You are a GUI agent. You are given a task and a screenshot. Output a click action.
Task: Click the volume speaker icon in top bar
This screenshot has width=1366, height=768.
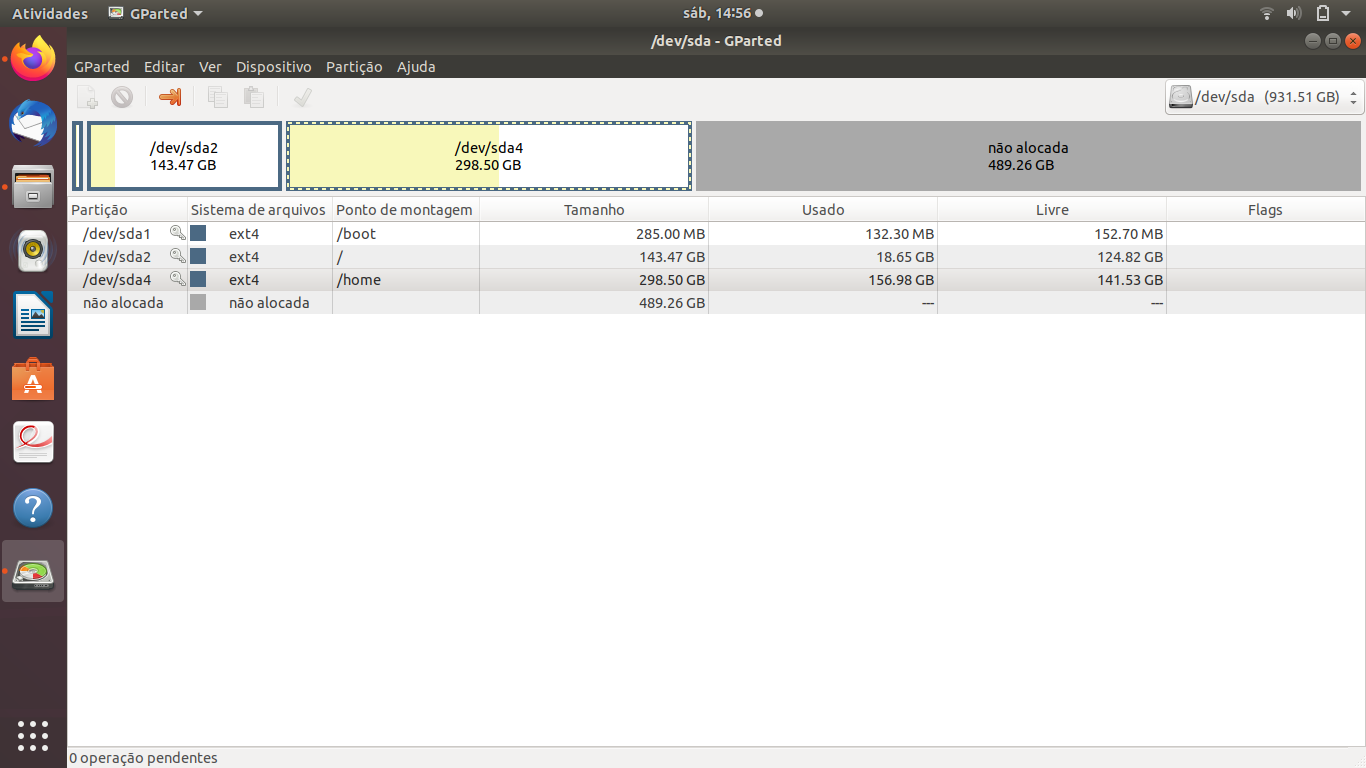point(1294,13)
